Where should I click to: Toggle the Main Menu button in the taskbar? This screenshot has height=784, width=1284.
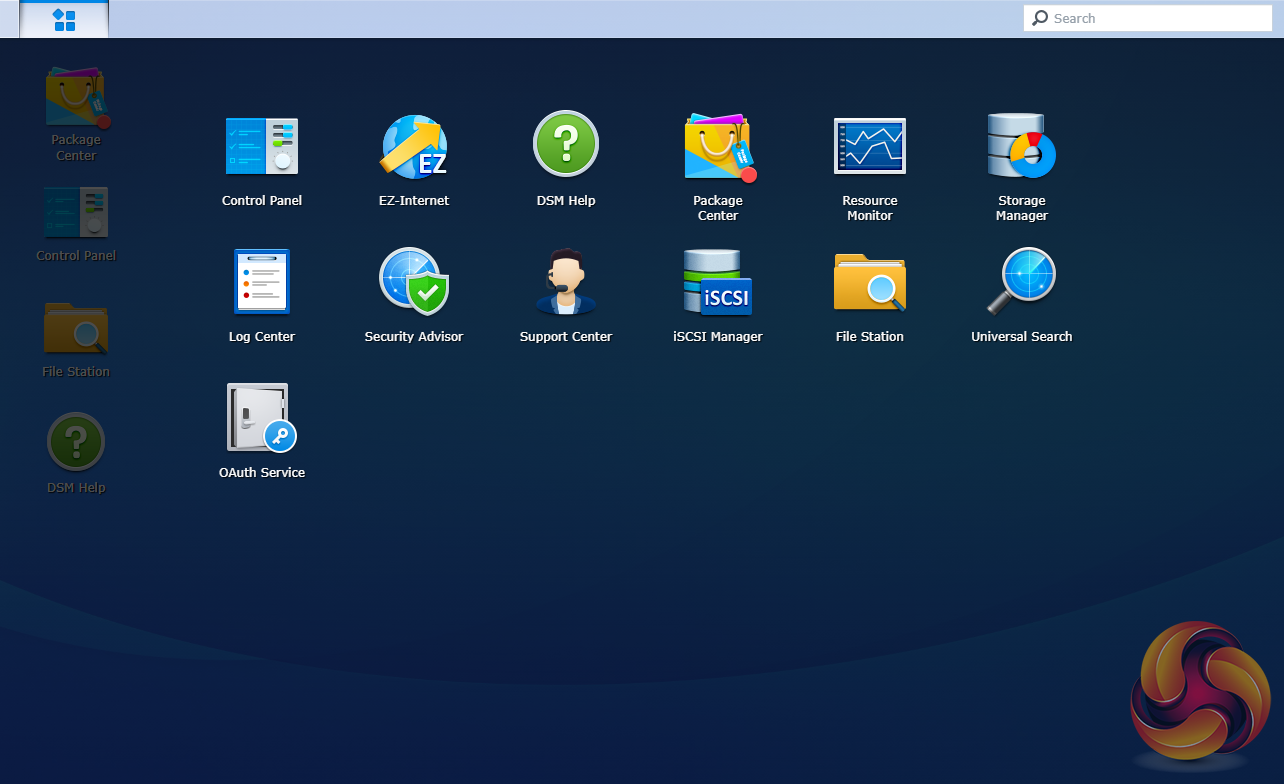tap(64, 20)
